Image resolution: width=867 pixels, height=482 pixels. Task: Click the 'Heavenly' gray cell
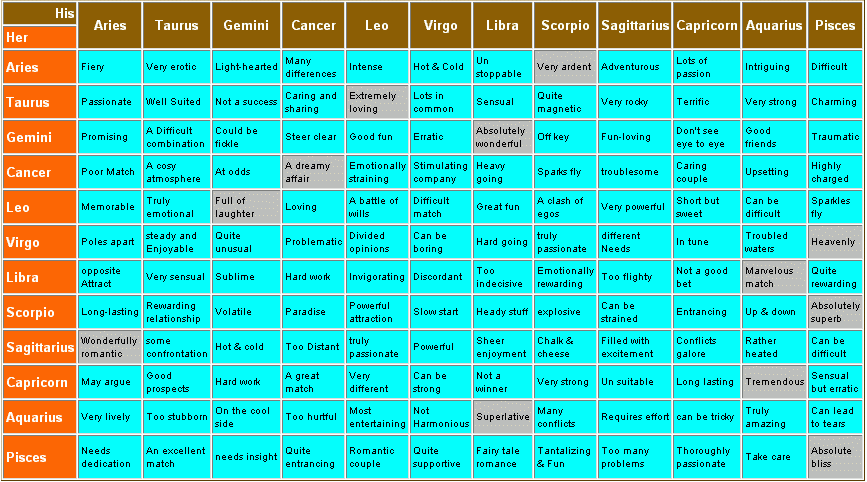pos(834,242)
